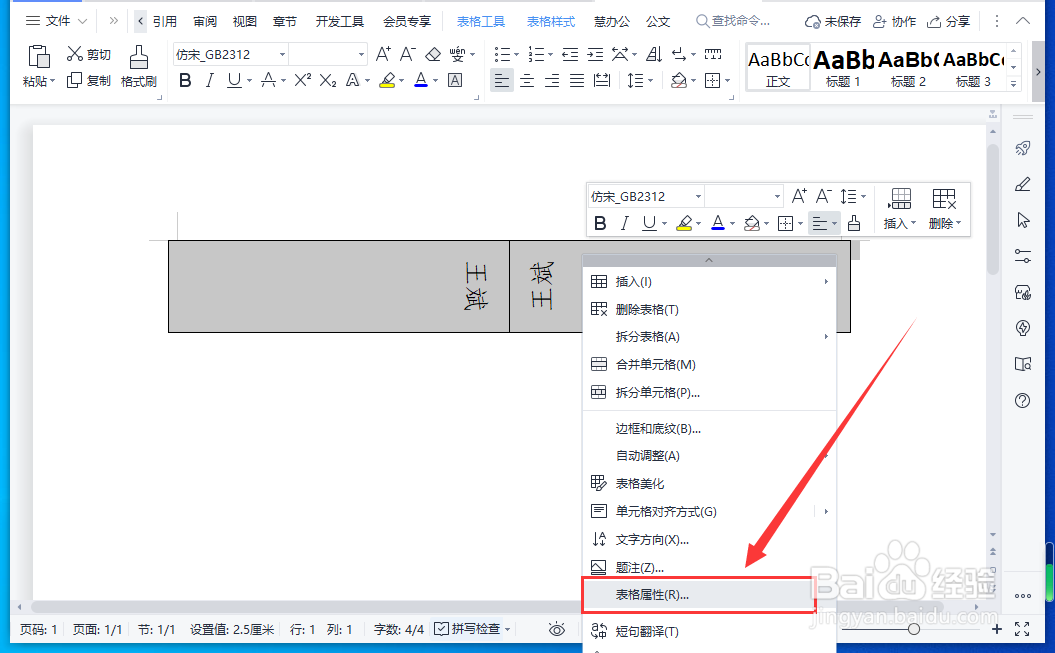Justify text in ribbon

tap(577, 81)
